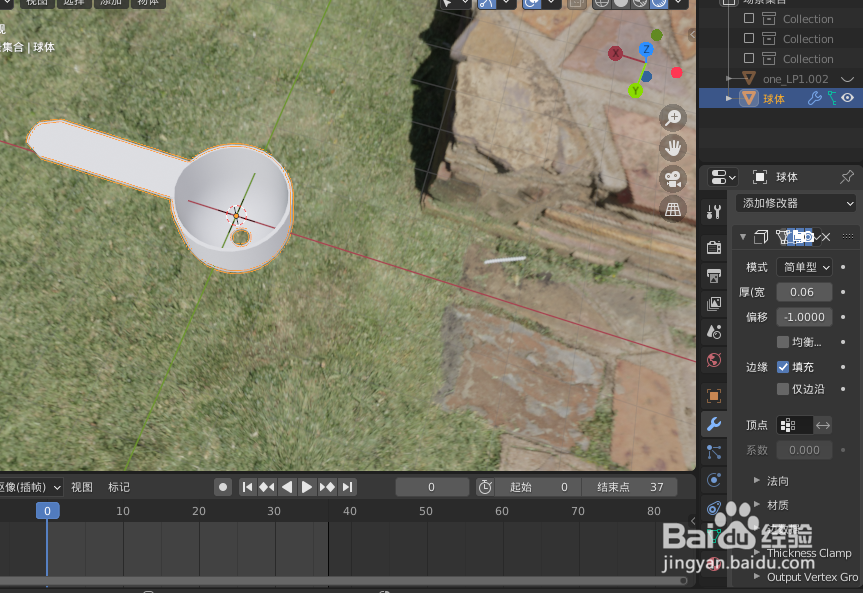Open the 添加修改器 dropdown
This screenshot has width=863, height=593.
click(x=796, y=203)
